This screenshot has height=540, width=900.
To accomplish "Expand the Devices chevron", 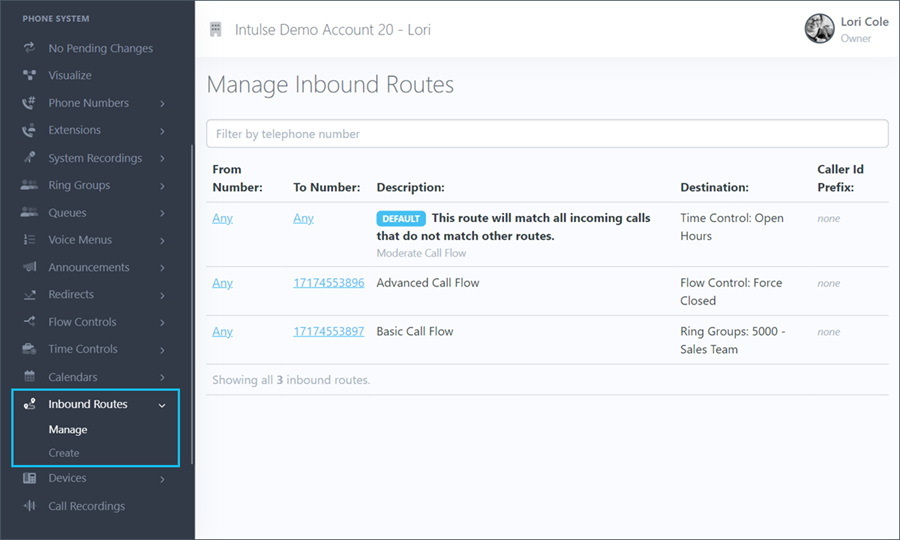I will point(162,479).
